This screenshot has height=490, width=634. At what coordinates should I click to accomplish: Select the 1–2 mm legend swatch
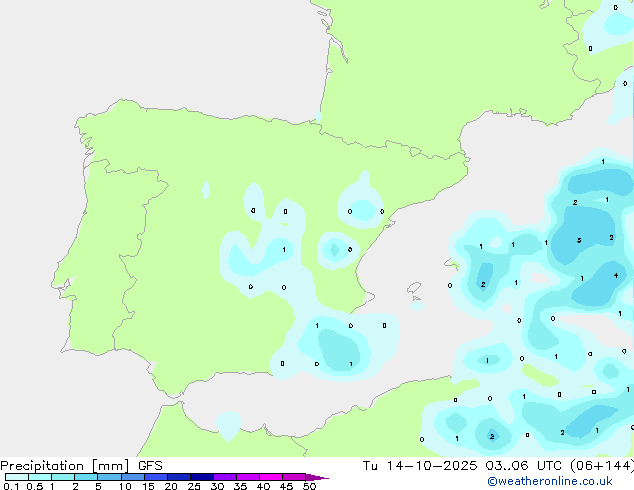[63, 477]
